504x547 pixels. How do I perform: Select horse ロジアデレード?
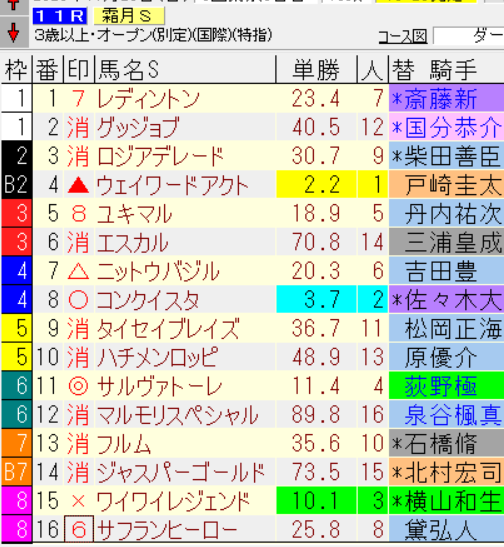(160, 156)
